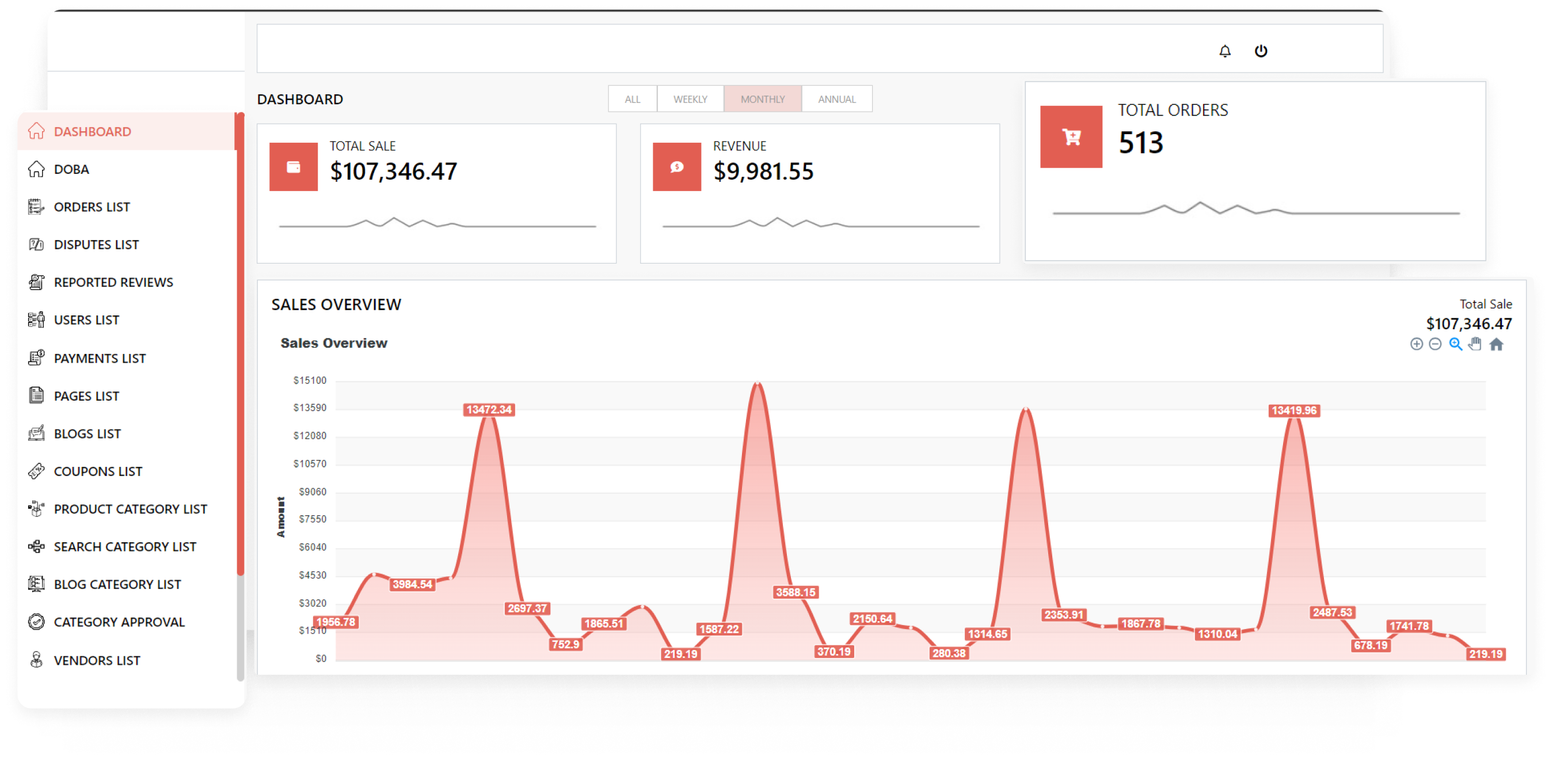The width and height of the screenshot is (1549, 784).
Task: Reset chart zoom with home icon
Action: tap(1496, 344)
